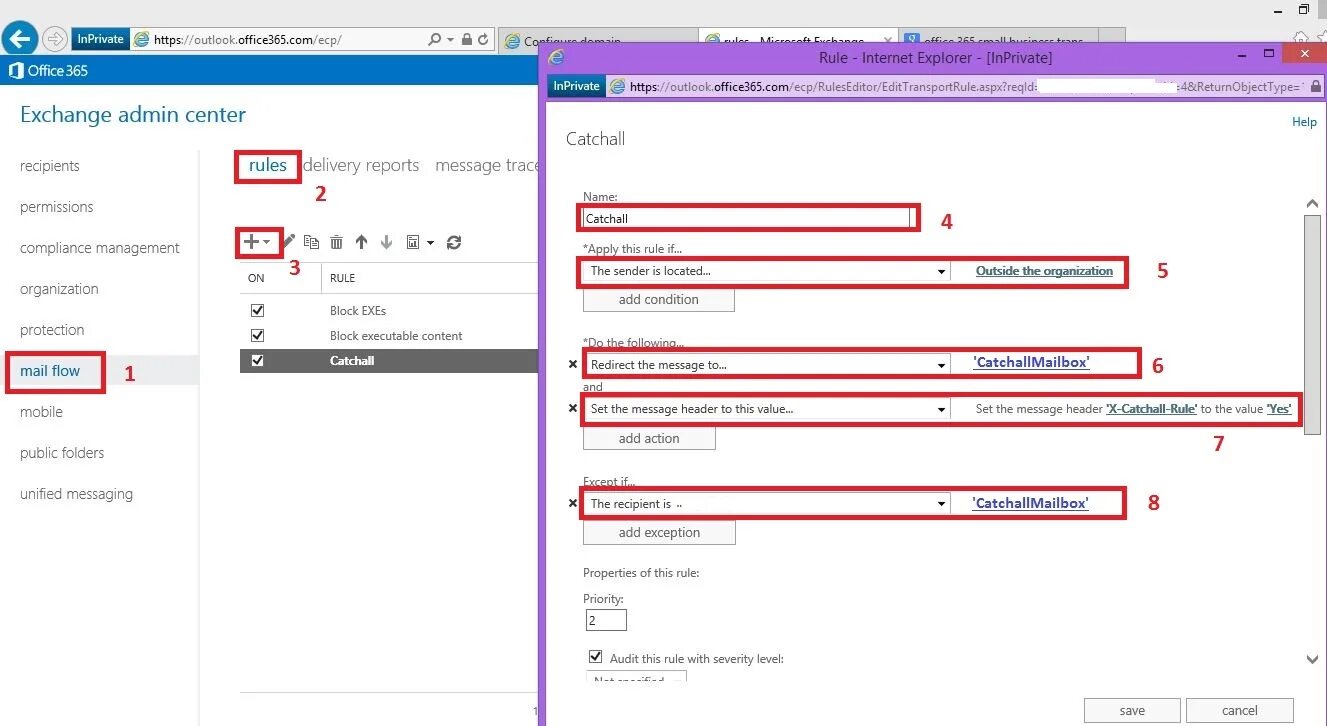Open protection in the left navigation
The width and height of the screenshot is (1327, 726).
52,330
